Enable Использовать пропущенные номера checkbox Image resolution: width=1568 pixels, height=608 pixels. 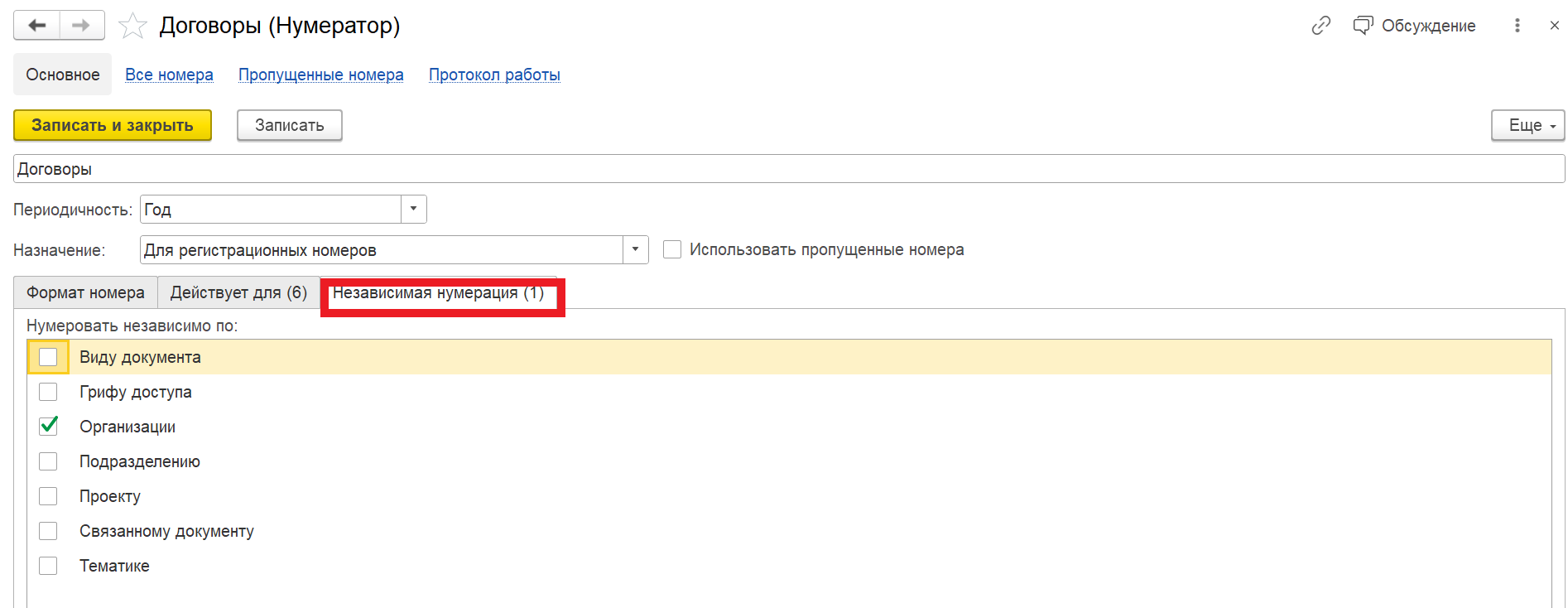coord(672,249)
